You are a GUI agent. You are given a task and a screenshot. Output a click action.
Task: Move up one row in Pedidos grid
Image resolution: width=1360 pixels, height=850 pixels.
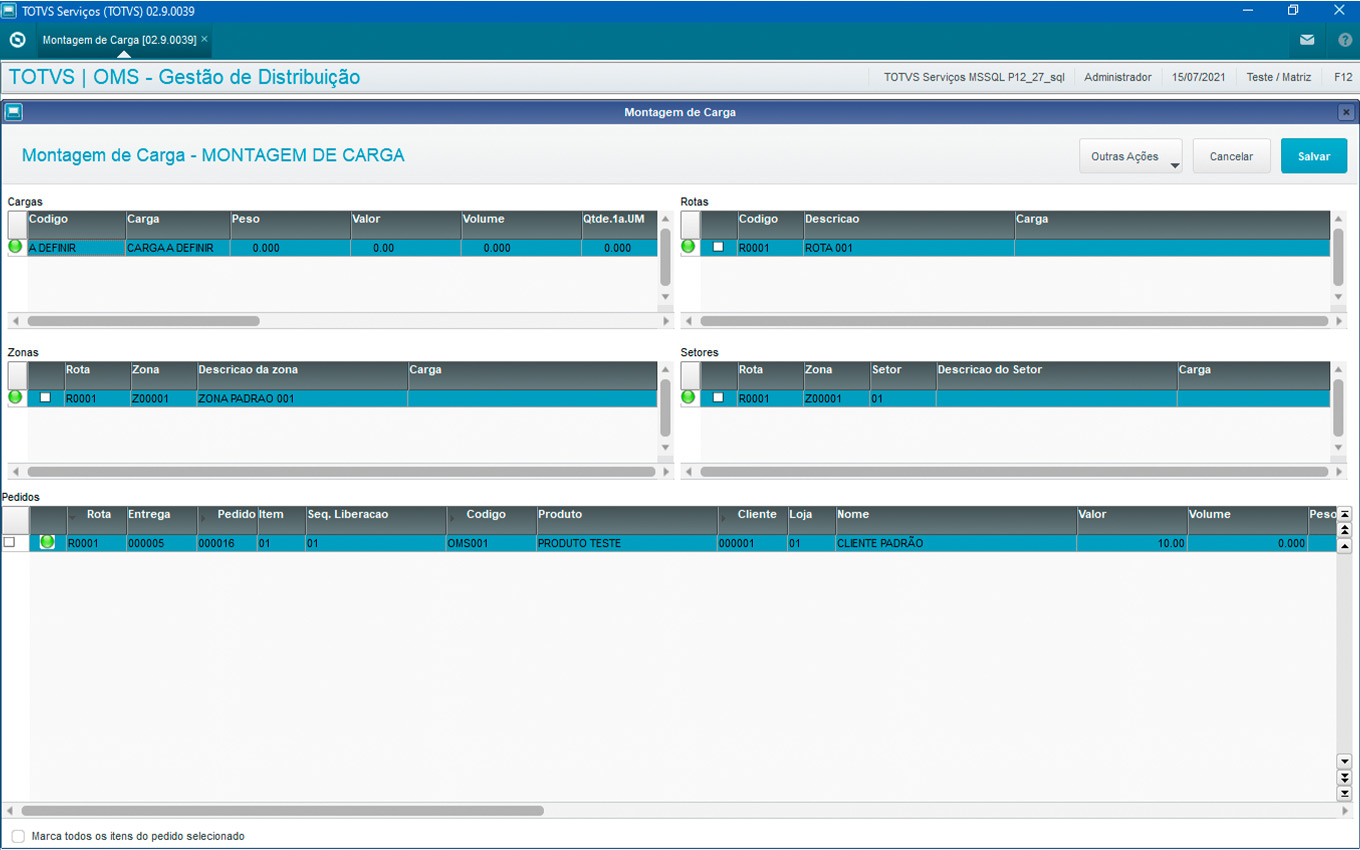pyautogui.click(x=1344, y=545)
